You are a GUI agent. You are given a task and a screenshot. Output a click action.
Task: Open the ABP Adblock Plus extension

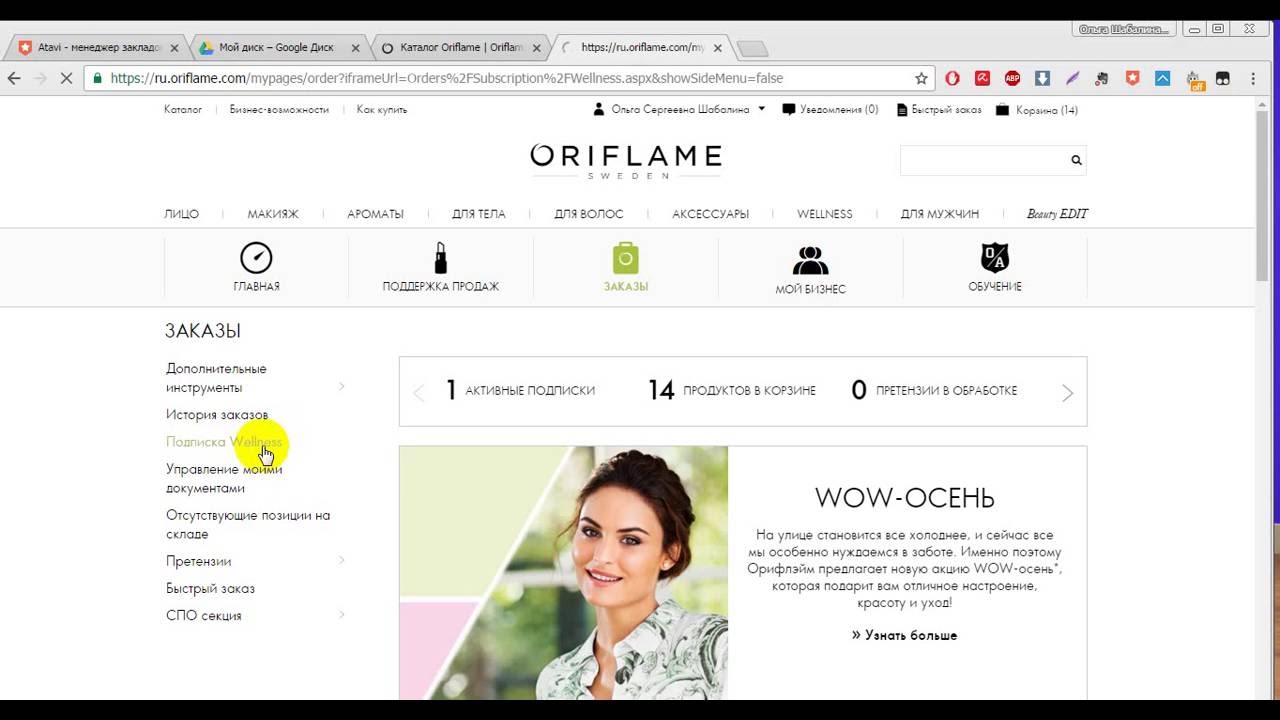coord(1012,78)
